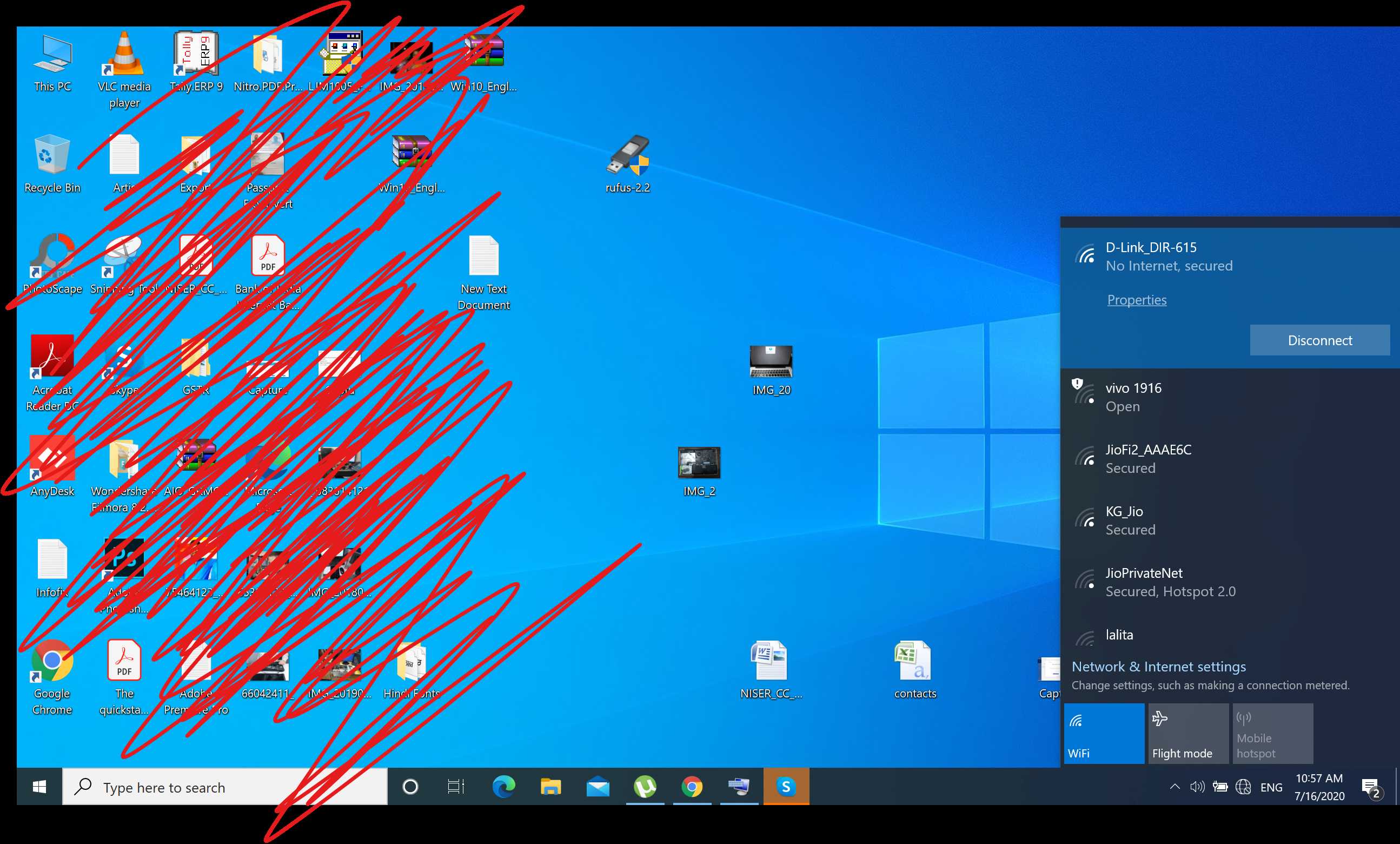
Task: Select the KG_Jio network
Action: click(x=1230, y=520)
